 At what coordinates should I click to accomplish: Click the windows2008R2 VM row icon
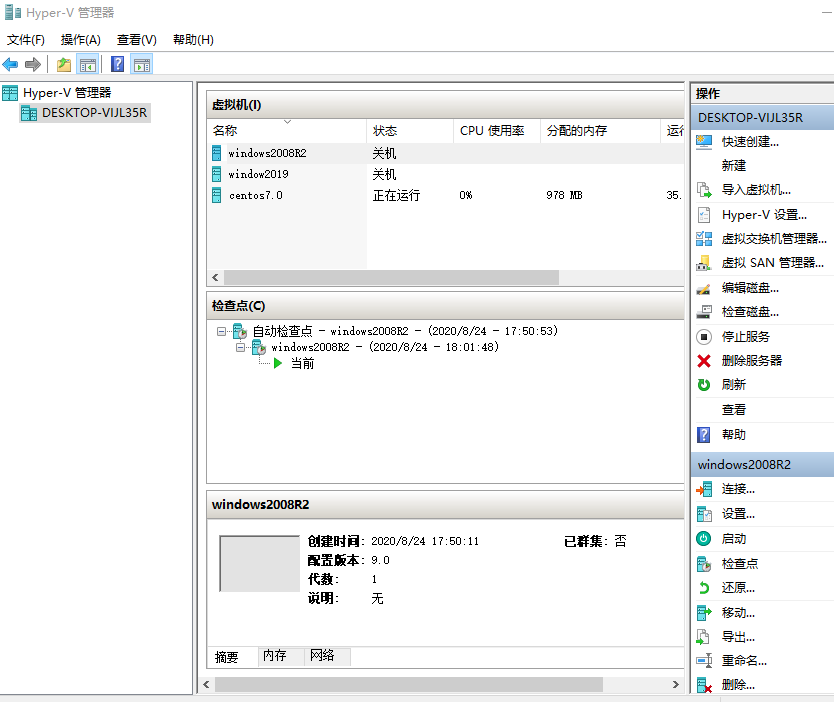216,153
